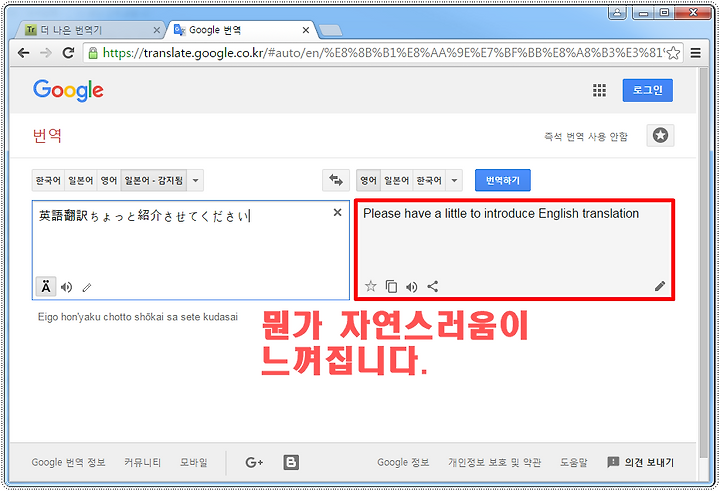Click 의견 보내기 feedback link

click(641, 462)
